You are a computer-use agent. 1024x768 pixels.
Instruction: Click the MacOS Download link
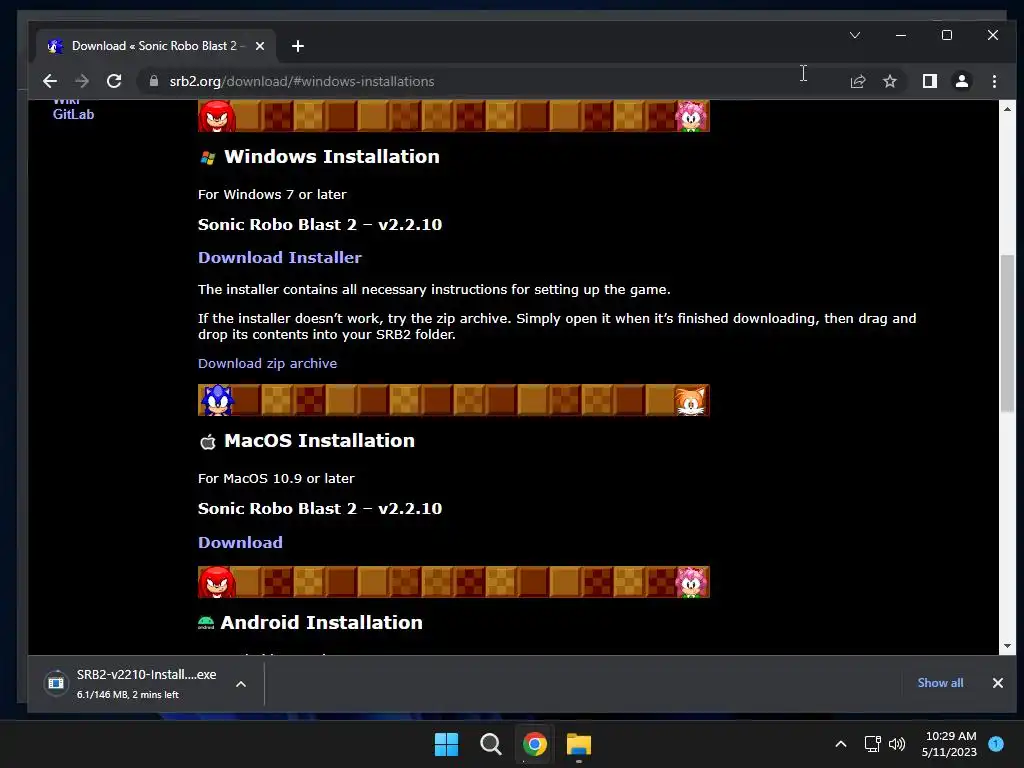pyautogui.click(x=240, y=542)
